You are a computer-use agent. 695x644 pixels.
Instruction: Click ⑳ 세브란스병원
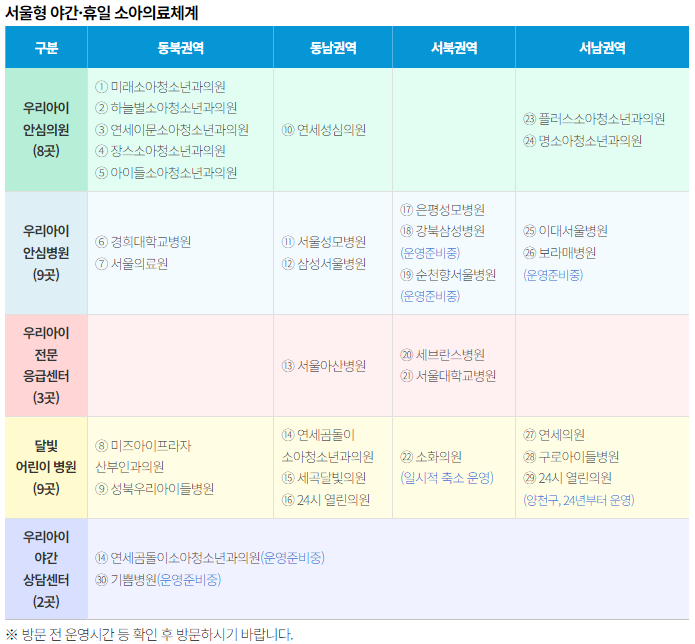point(442,355)
